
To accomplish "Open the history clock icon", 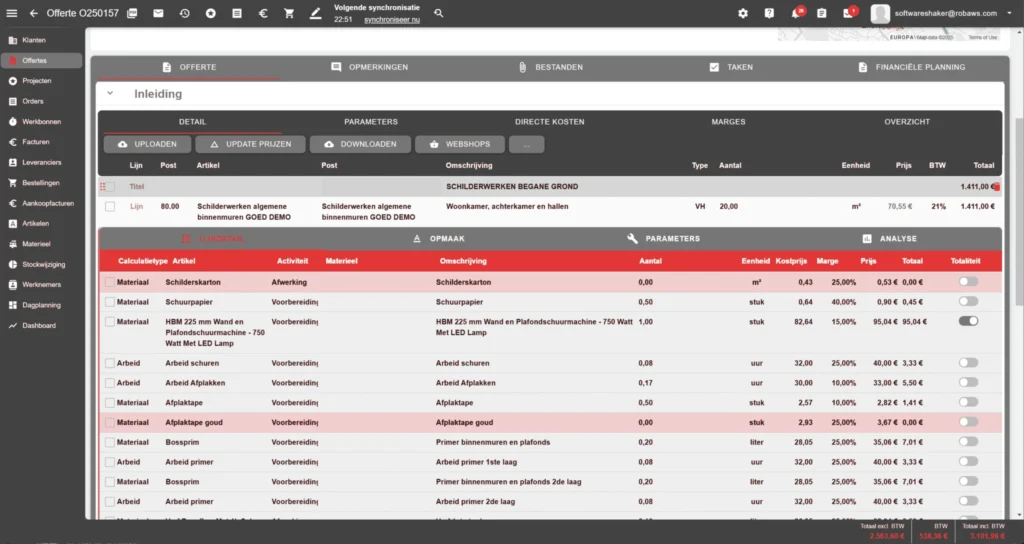I will [x=184, y=13].
